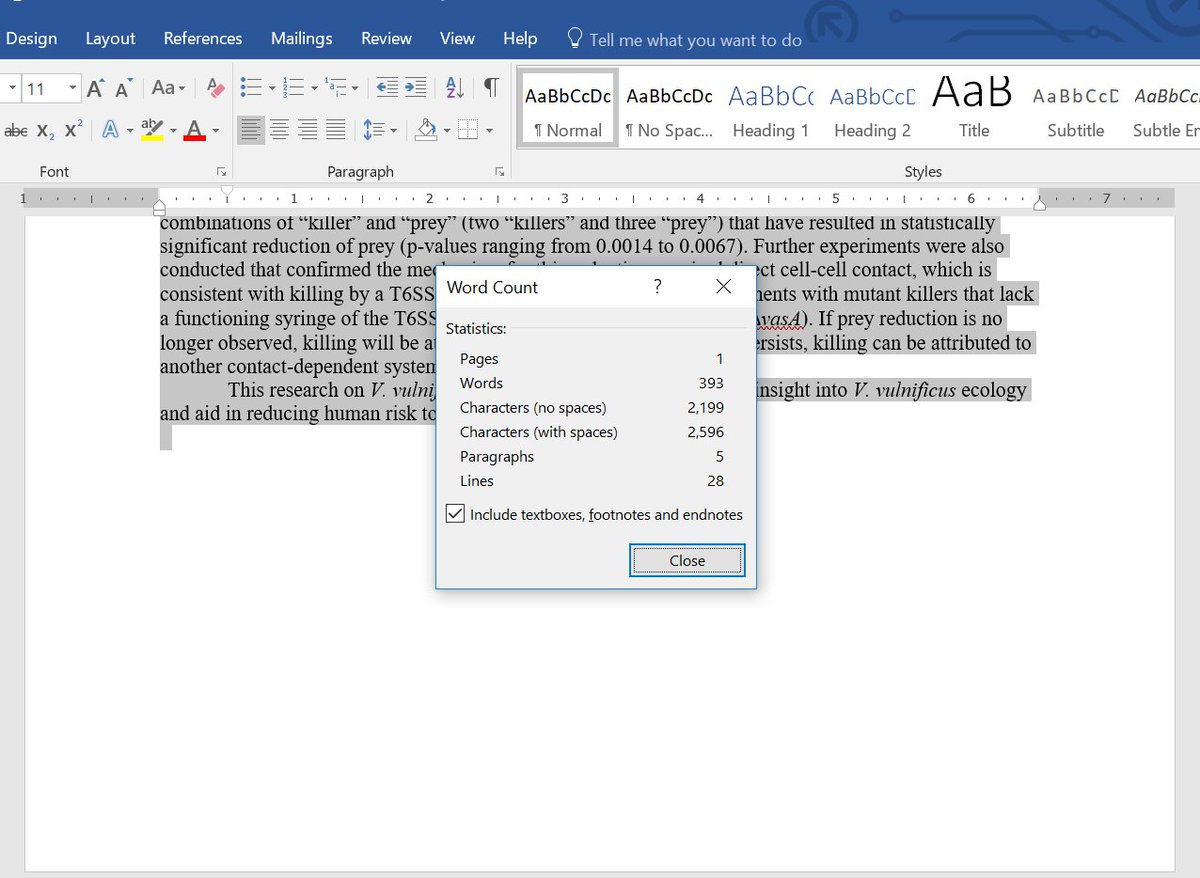Justify the paragraph text

tap(335, 130)
